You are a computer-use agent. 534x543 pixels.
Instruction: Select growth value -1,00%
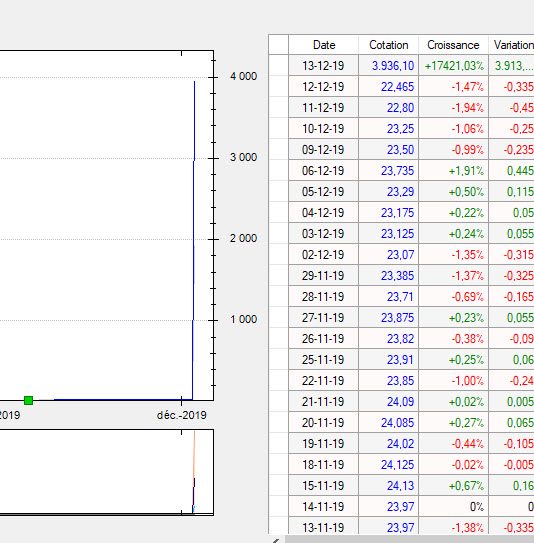453,381
